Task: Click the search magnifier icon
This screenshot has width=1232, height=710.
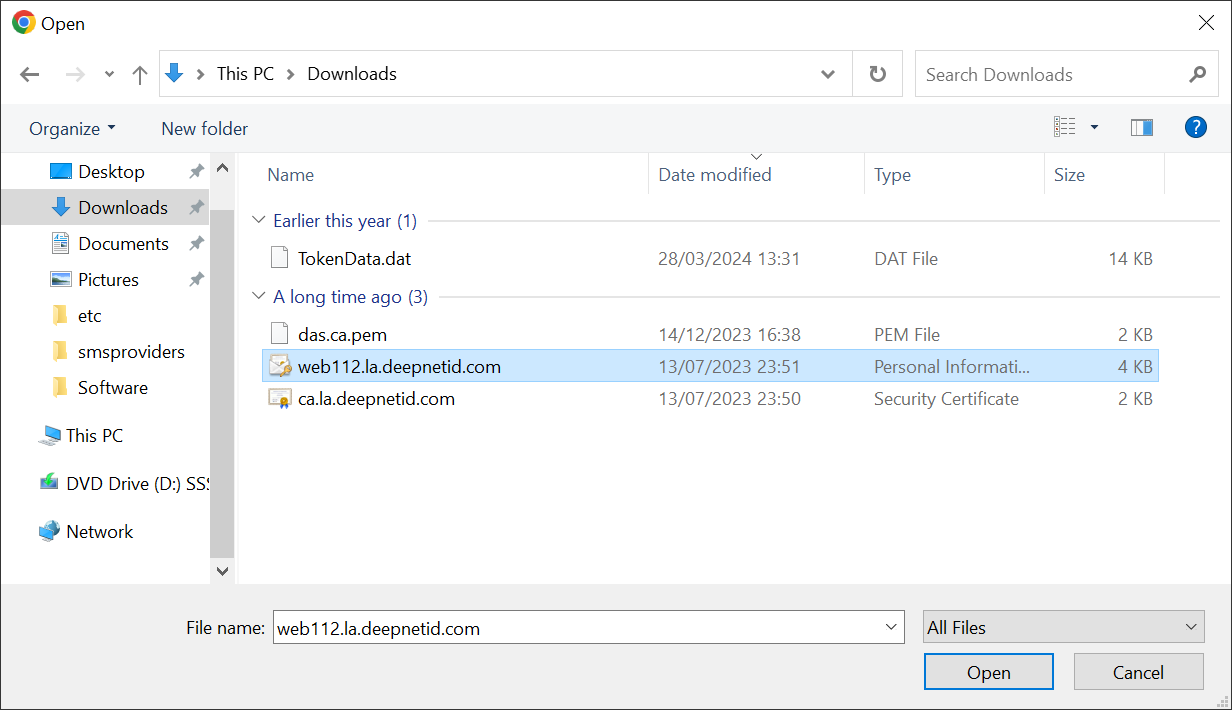Action: [1197, 74]
